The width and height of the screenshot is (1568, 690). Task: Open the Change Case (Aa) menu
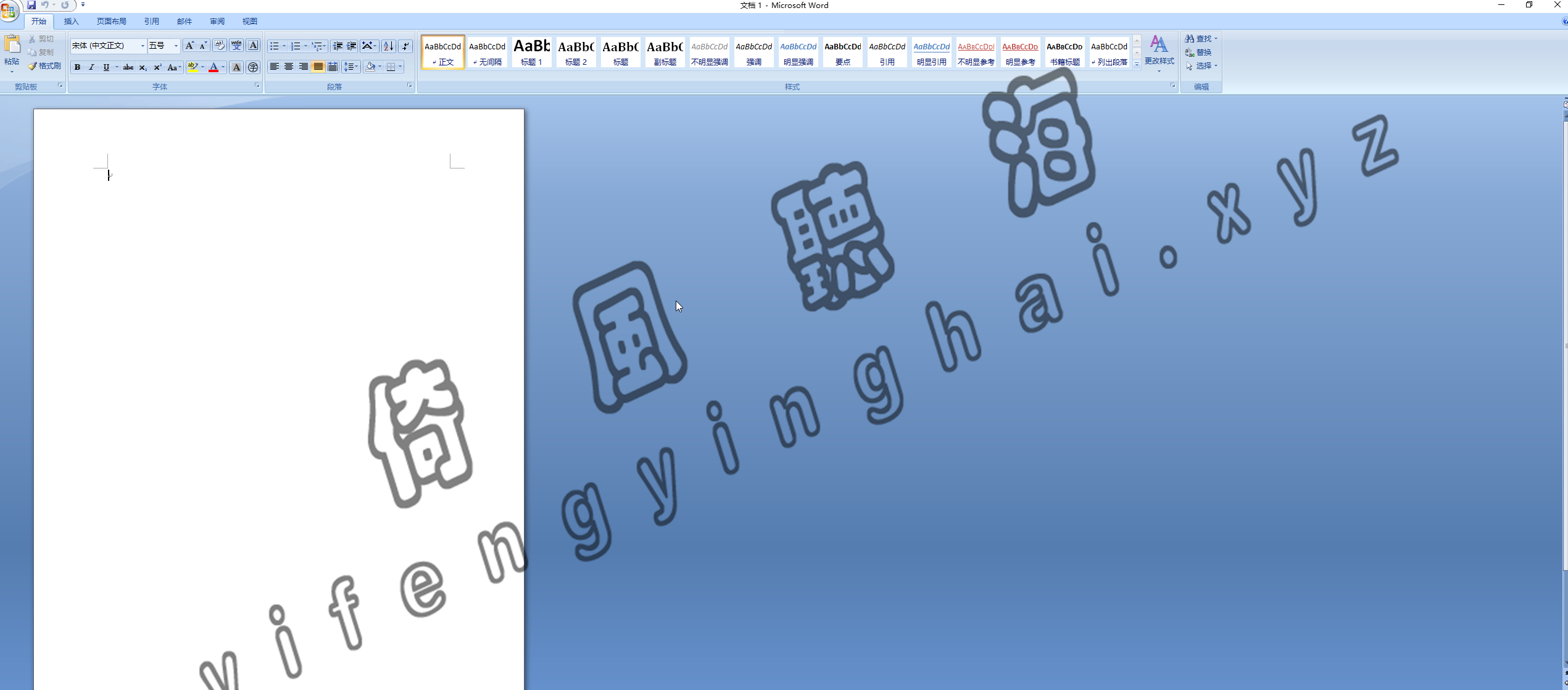pyautogui.click(x=174, y=67)
